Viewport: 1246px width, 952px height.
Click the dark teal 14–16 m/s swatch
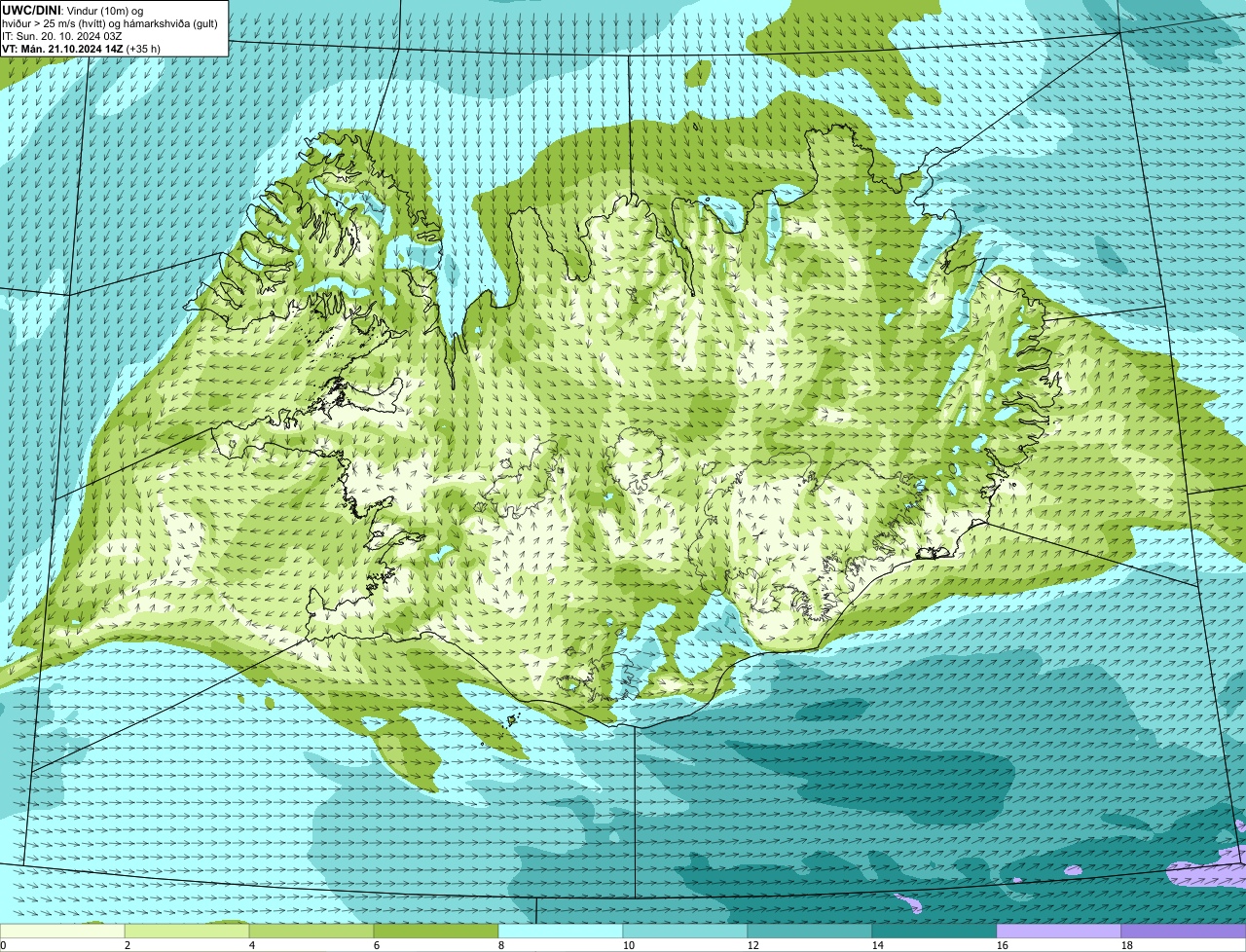[934, 931]
